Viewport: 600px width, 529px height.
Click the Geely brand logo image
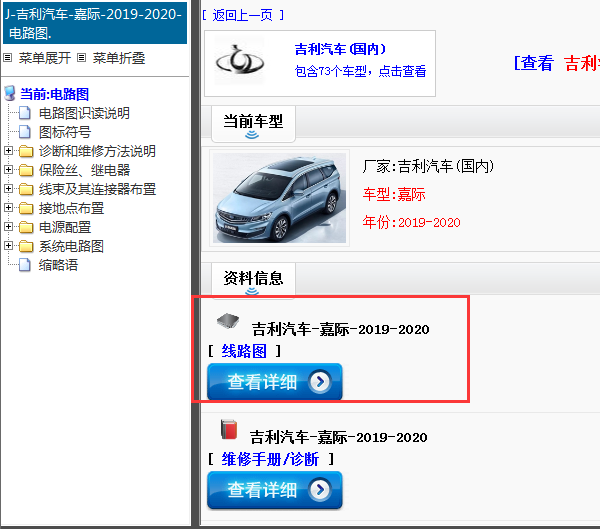pyautogui.click(x=240, y=60)
